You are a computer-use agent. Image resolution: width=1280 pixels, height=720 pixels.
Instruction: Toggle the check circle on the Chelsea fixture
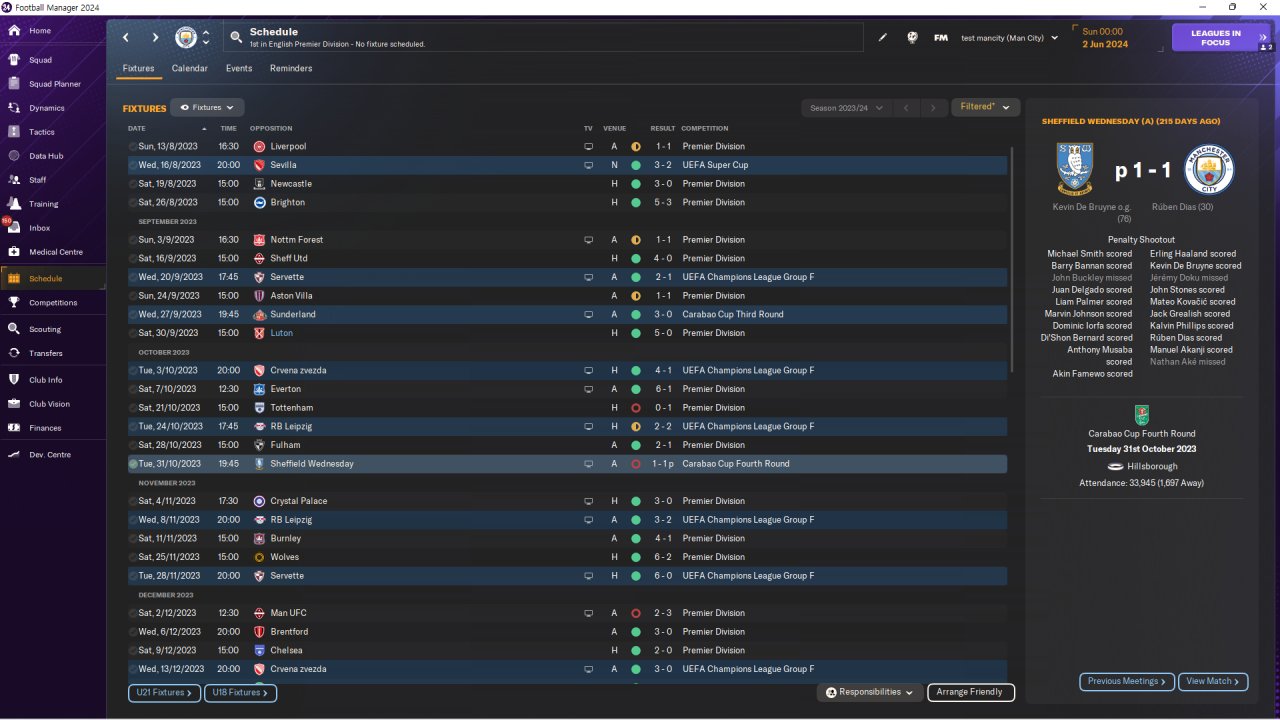[133, 651]
